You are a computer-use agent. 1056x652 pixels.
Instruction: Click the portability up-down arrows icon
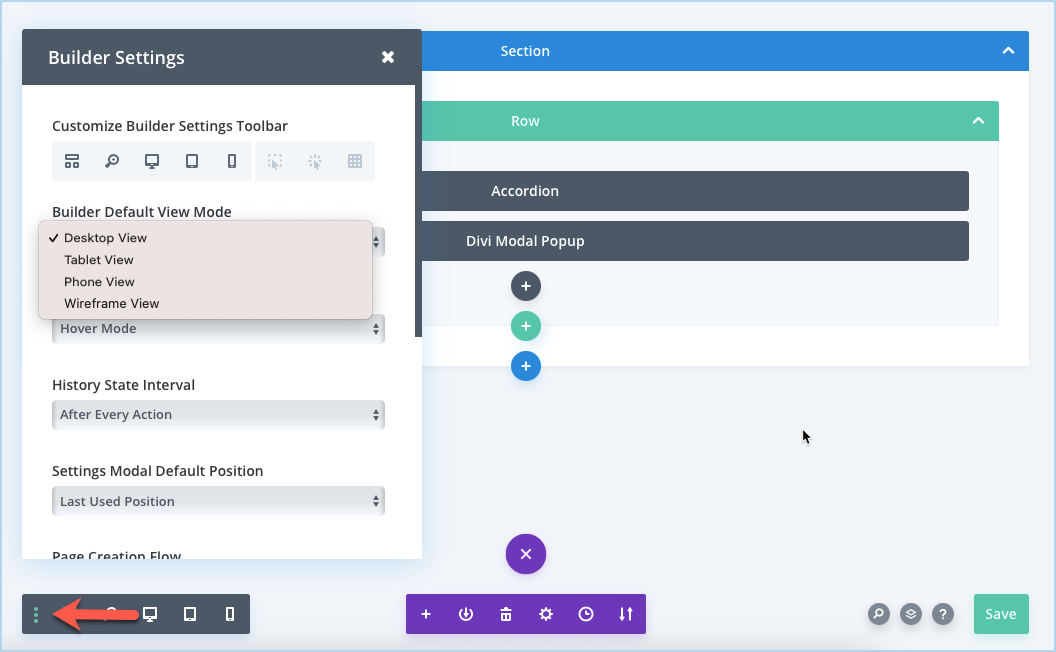626,614
